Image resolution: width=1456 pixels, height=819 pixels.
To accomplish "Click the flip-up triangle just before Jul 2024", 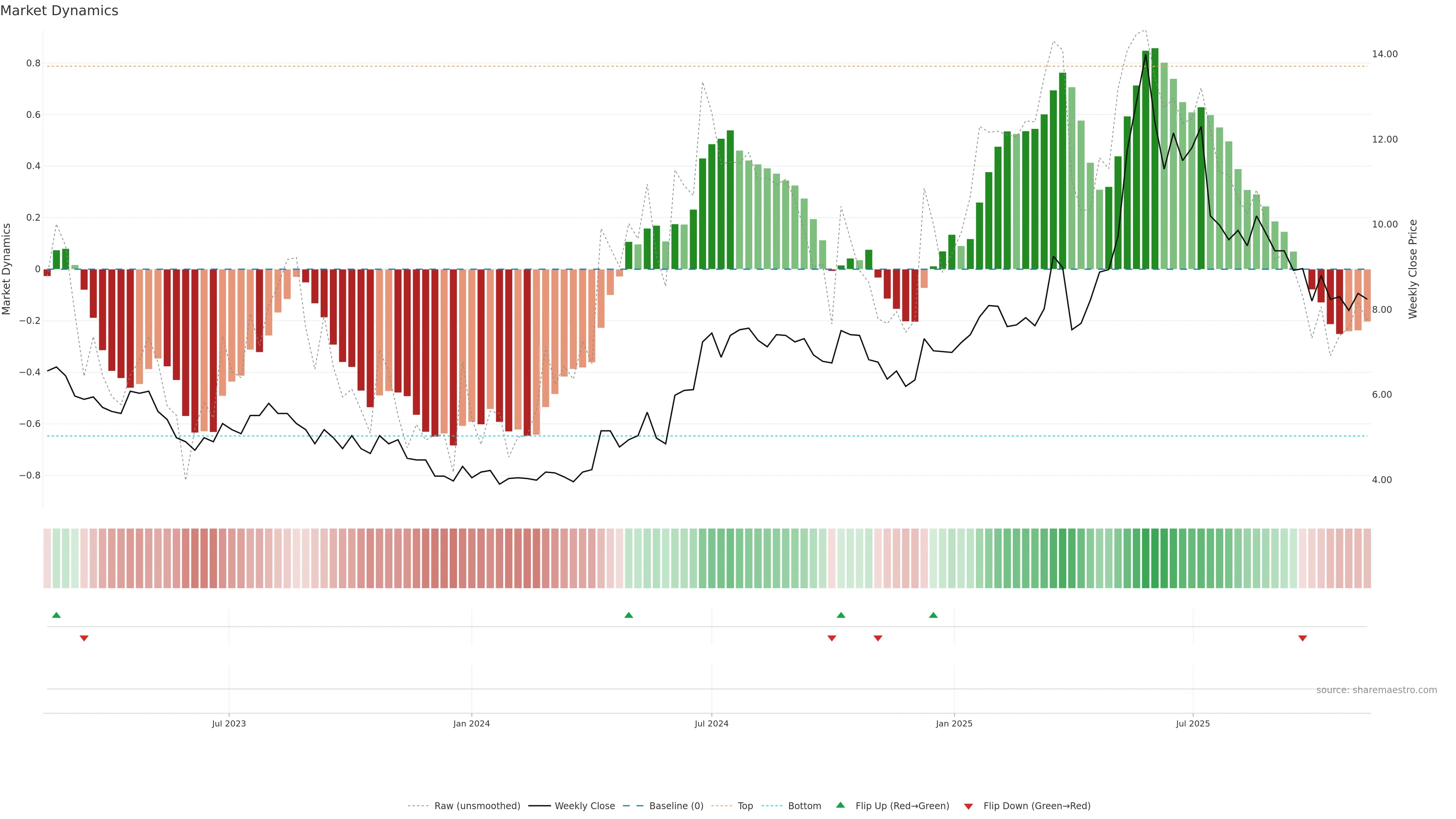I will coord(629,615).
